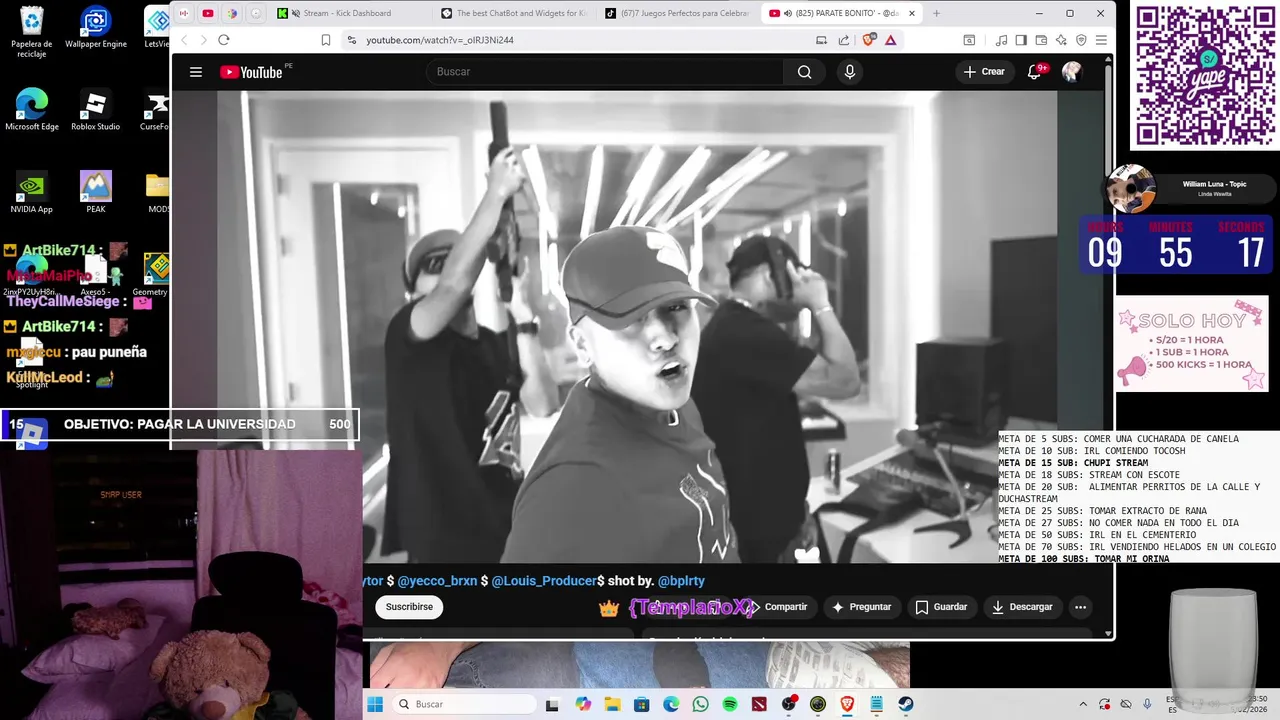Bookmark this page with the bookmark icon
The height and width of the screenshot is (720, 1280).
[326, 40]
